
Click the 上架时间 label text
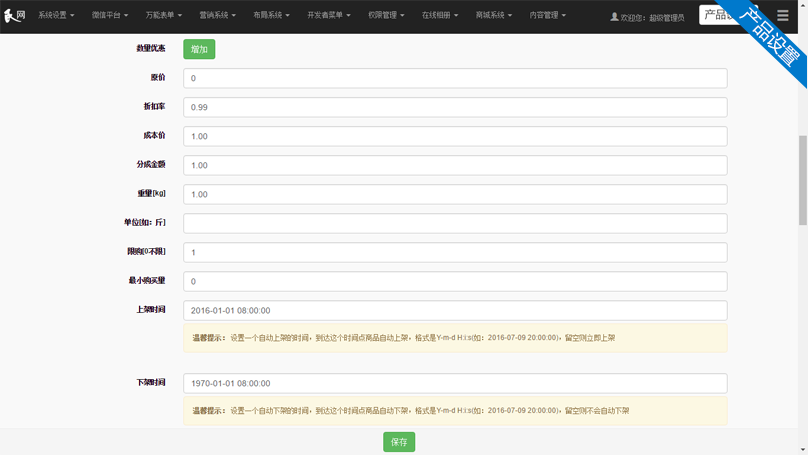point(150,310)
